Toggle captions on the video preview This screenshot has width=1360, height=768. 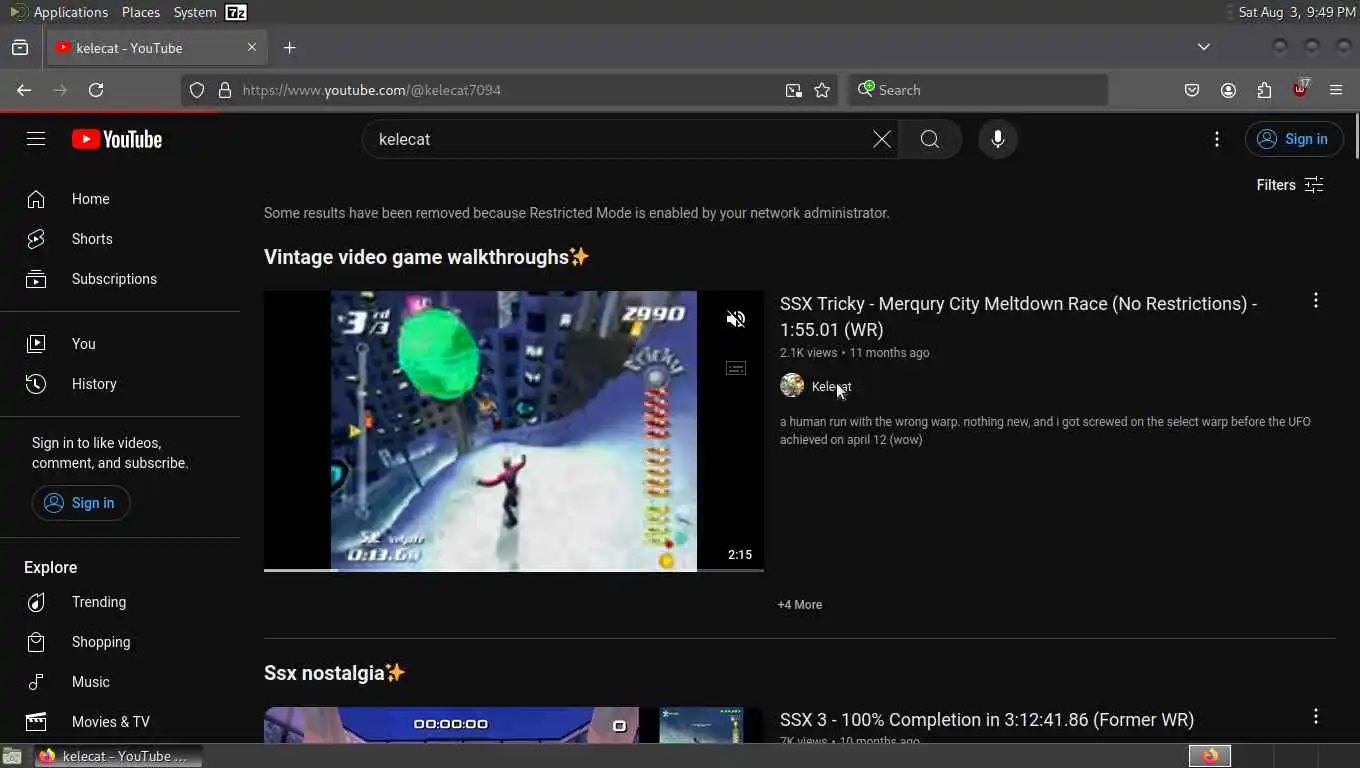(x=736, y=369)
